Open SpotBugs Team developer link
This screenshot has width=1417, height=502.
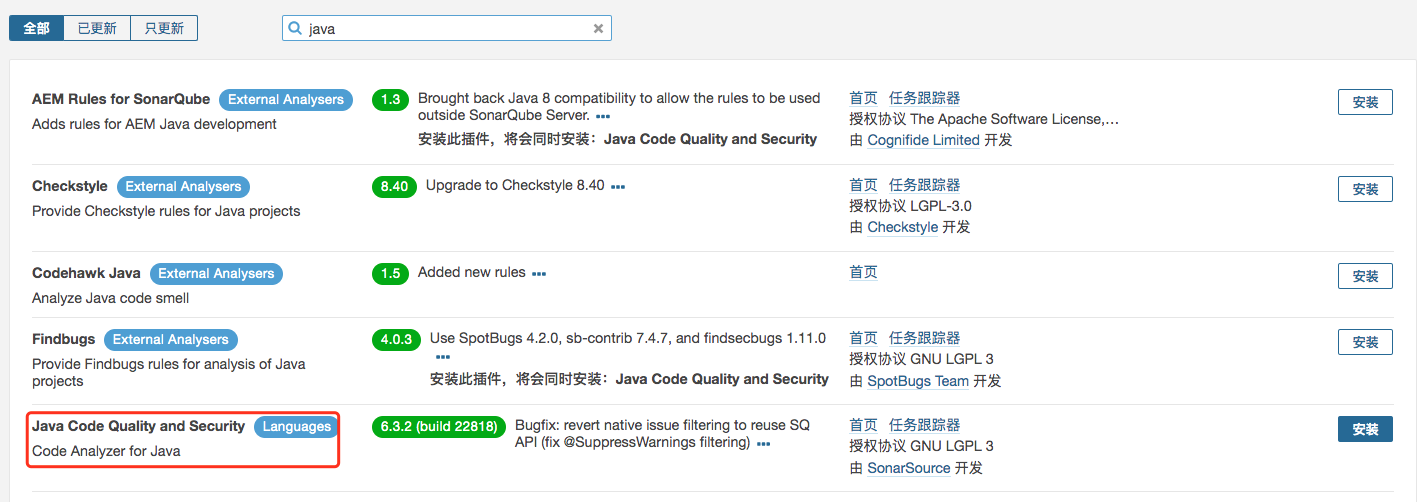click(918, 381)
